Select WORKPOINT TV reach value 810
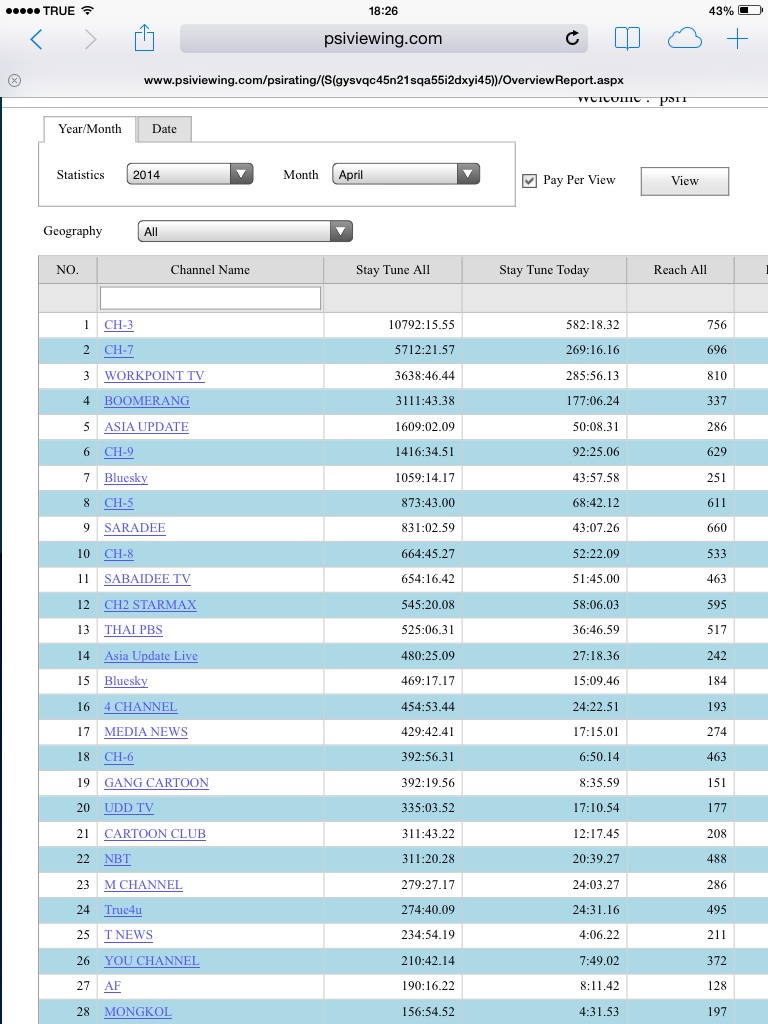The width and height of the screenshot is (768, 1024). pos(717,376)
